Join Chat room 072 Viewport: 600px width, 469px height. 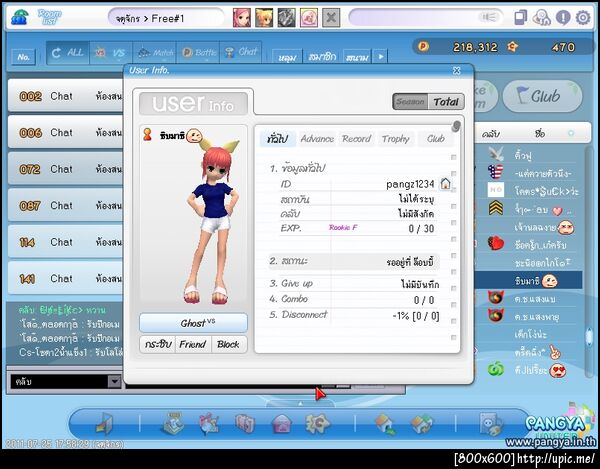coord(66,169)
